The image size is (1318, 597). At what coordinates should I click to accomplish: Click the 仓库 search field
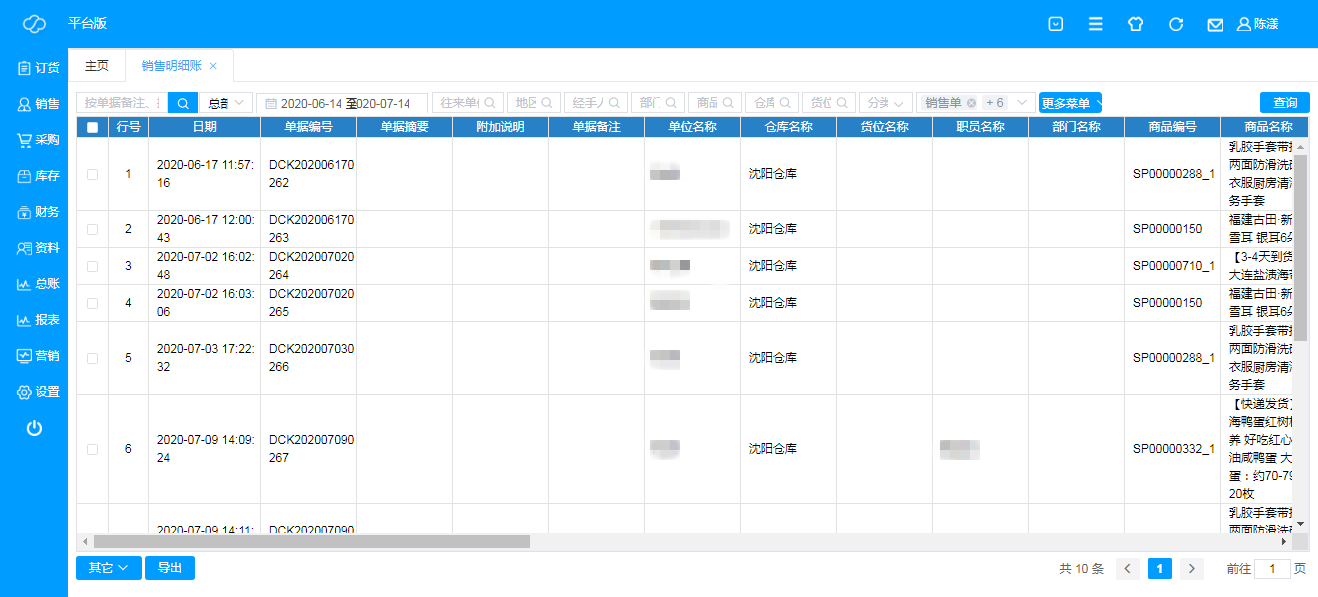click(x=772, y=103)
